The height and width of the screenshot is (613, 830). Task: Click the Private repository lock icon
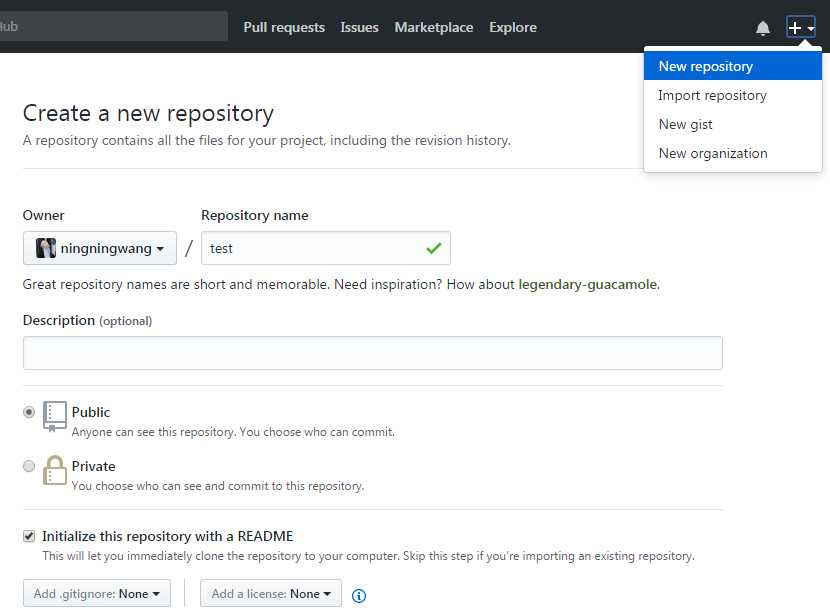[55, 470]
